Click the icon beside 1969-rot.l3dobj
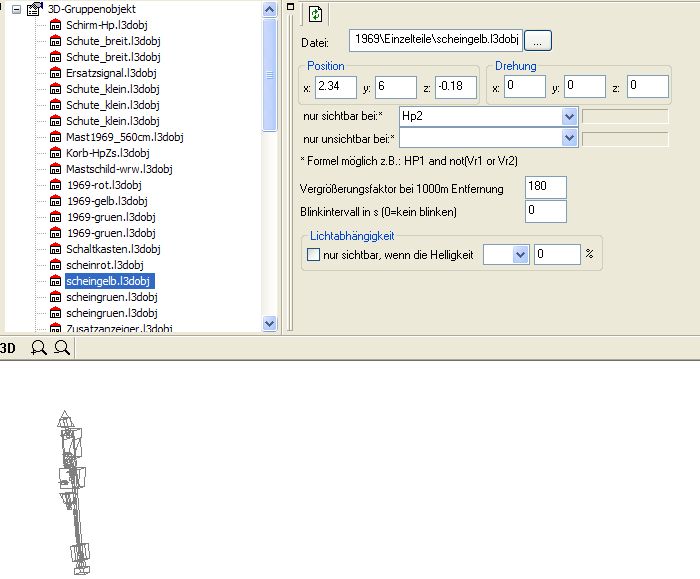 coord(55,185)
